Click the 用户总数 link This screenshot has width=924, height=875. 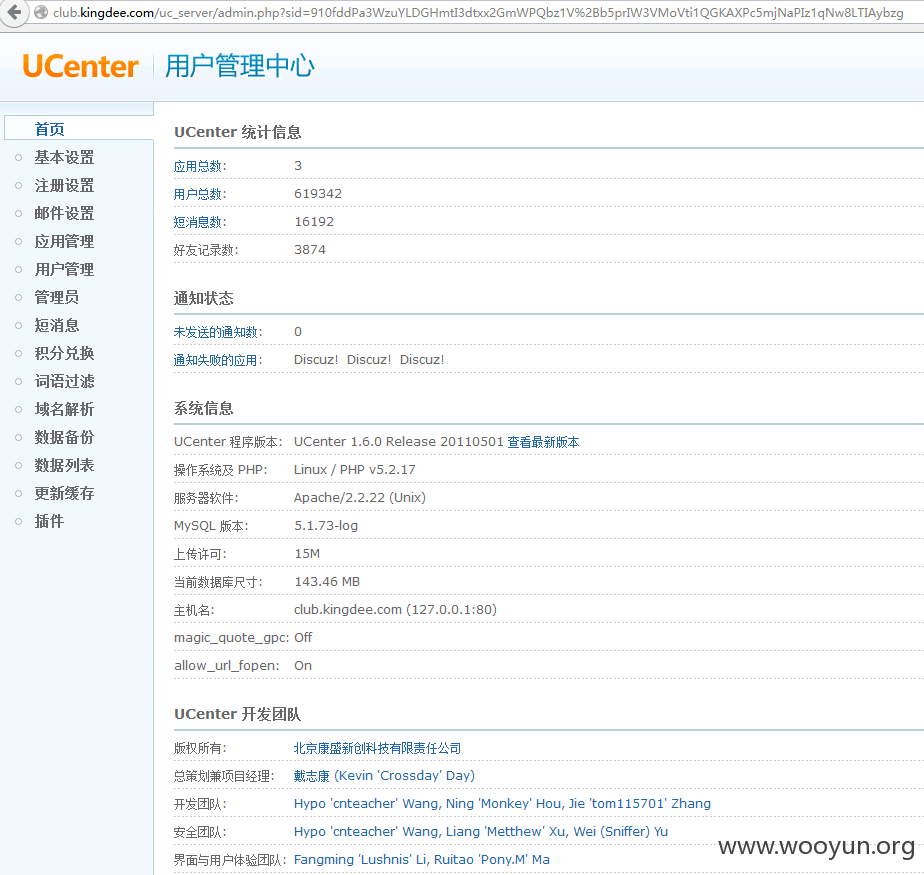pos(197,194)
